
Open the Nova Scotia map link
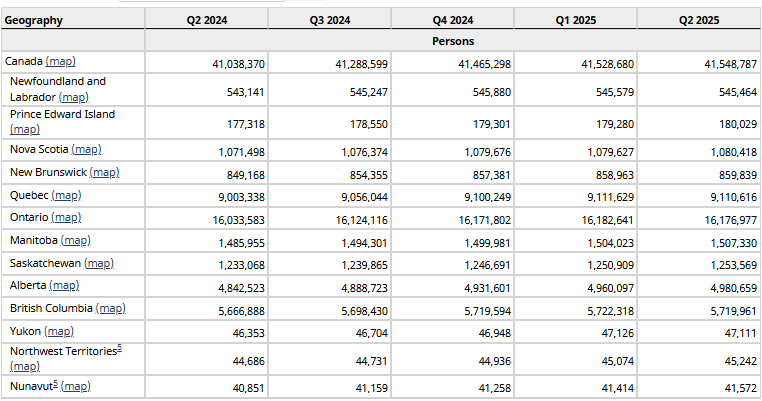(x=87, y=150)
